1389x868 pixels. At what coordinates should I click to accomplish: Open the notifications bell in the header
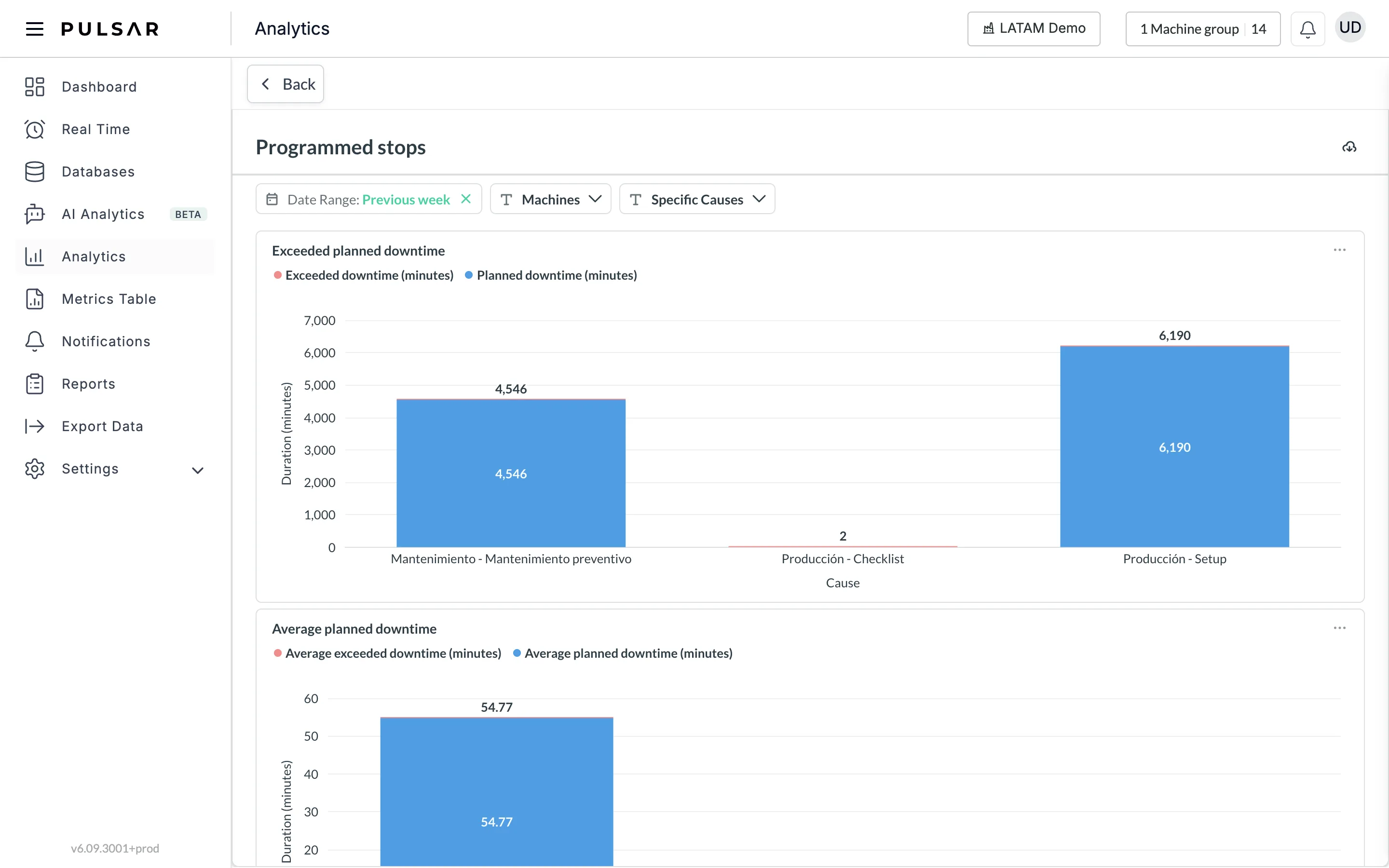pyautogui.click(x=1307, y=29)
